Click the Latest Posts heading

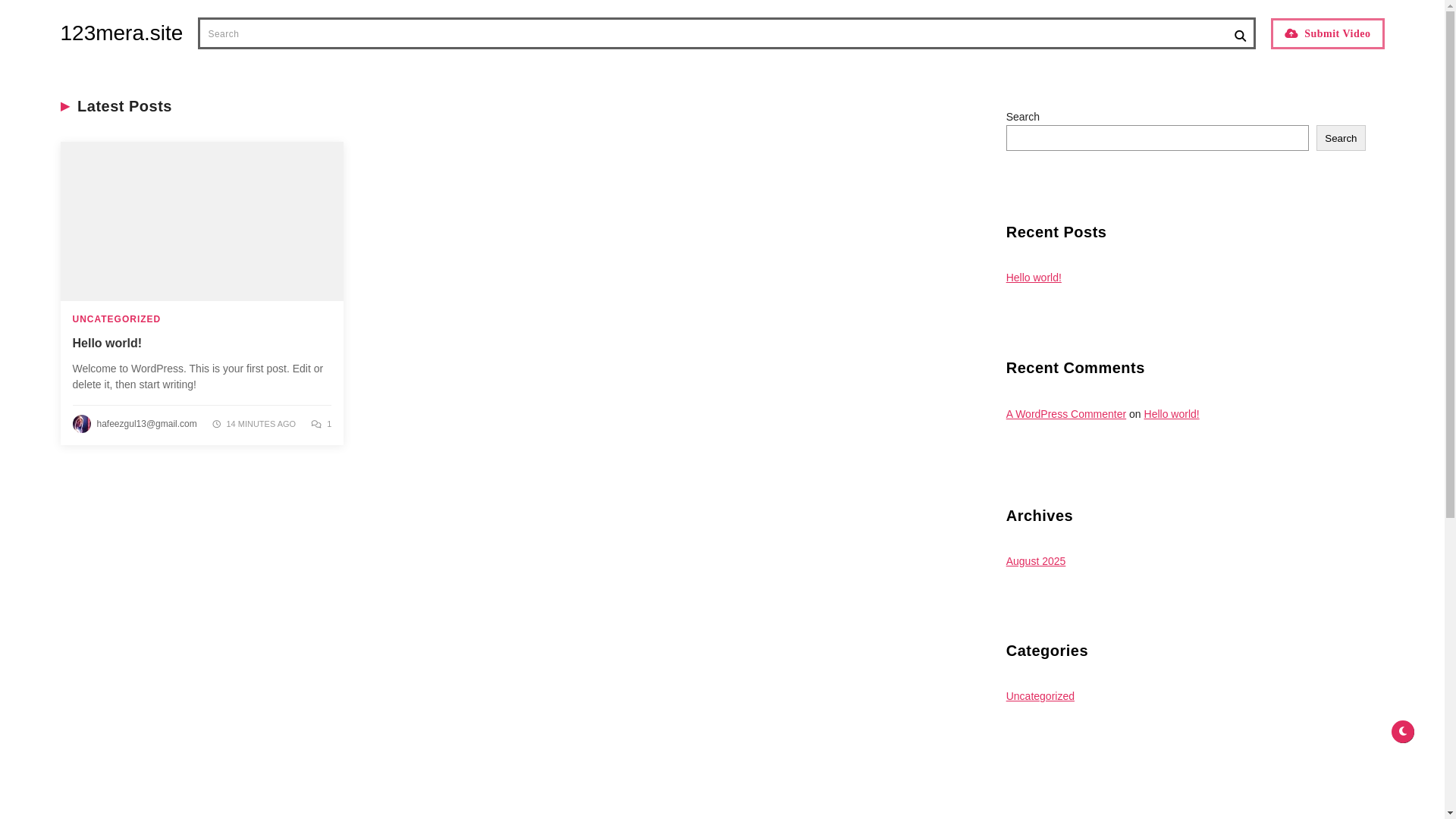124,106
